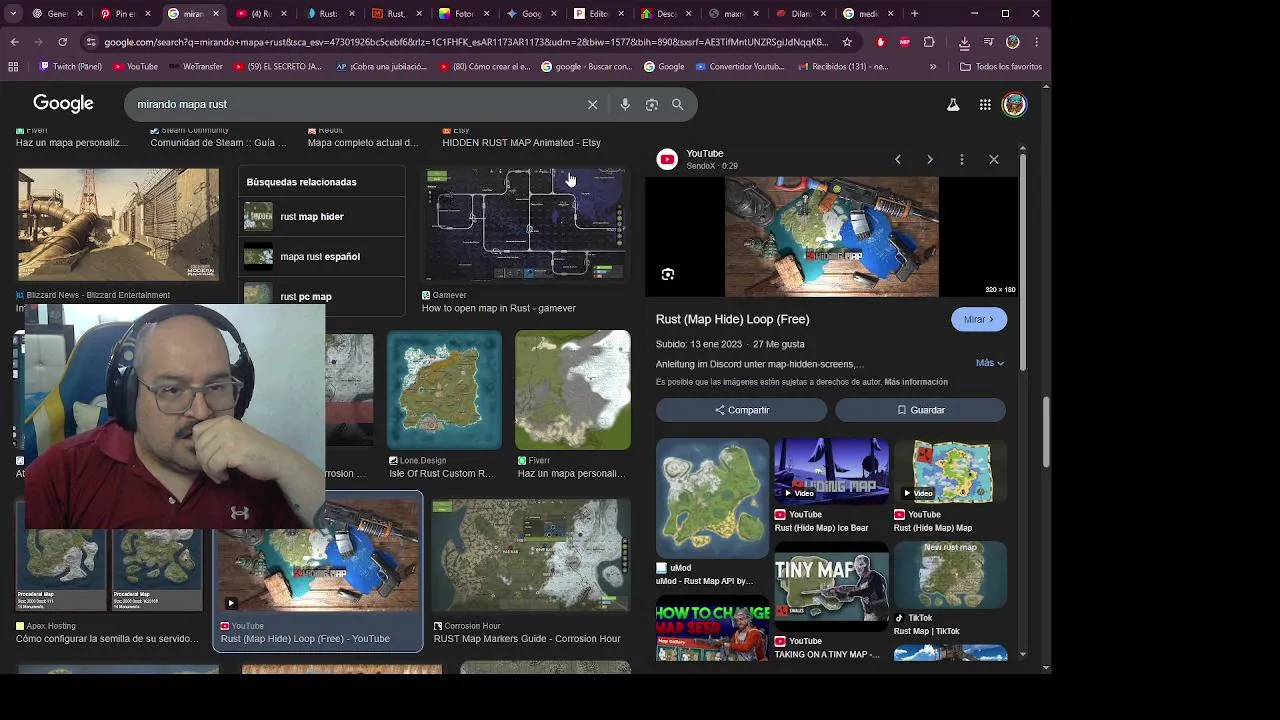
Task: Open the Cobra una jubilación bookmark
Action: (380, 67)
